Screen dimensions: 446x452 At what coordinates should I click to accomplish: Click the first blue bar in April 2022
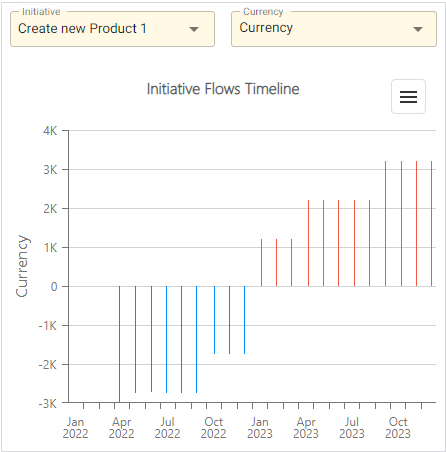coord(120,344)
